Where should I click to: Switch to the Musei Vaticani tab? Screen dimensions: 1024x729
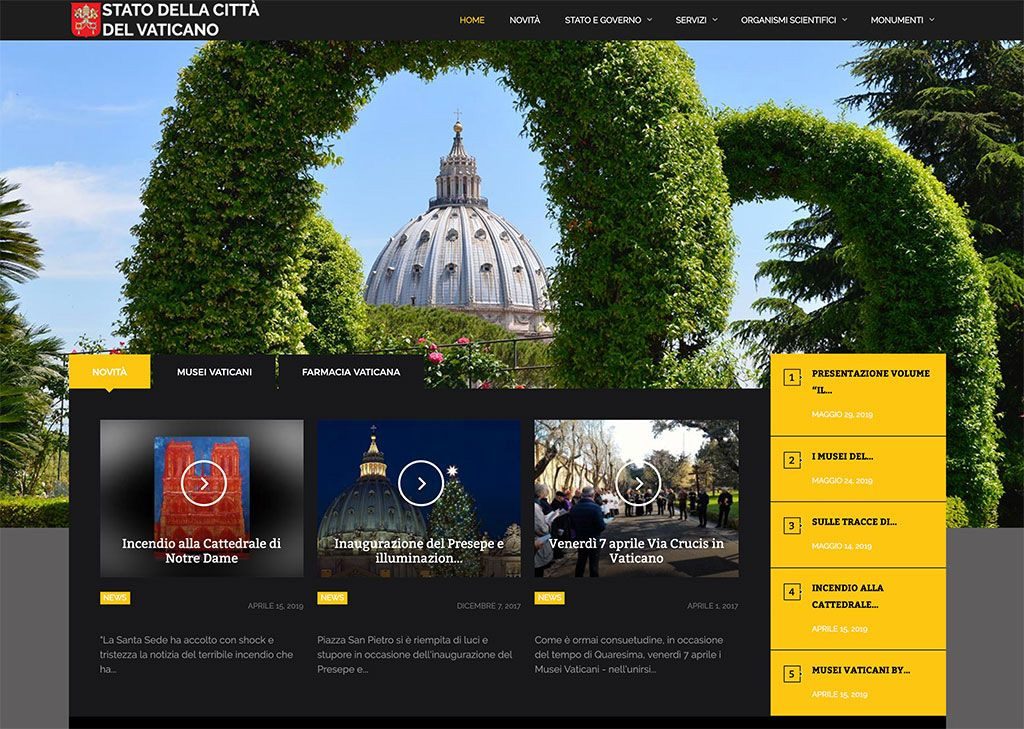(x=214, y=372)
